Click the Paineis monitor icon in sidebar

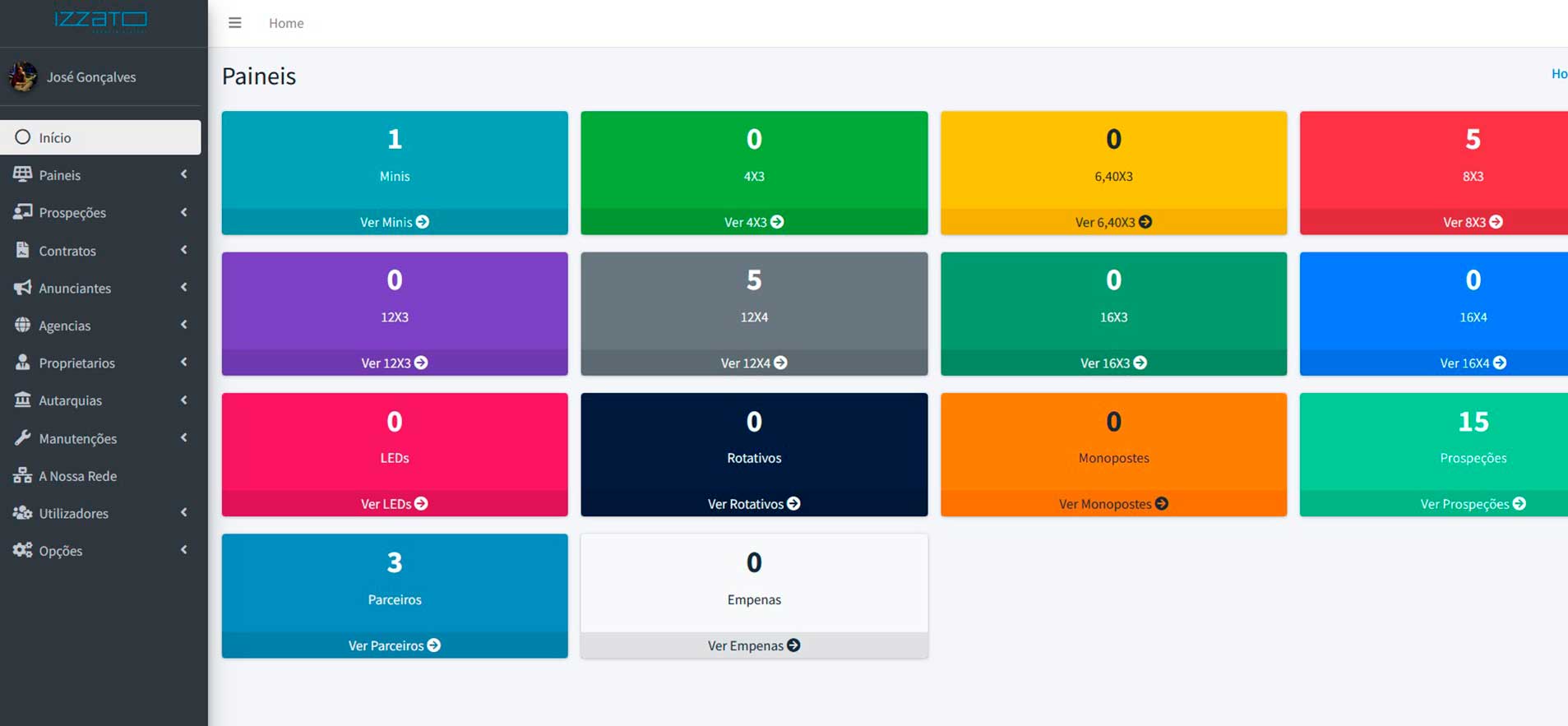click(x=22, y=174)
